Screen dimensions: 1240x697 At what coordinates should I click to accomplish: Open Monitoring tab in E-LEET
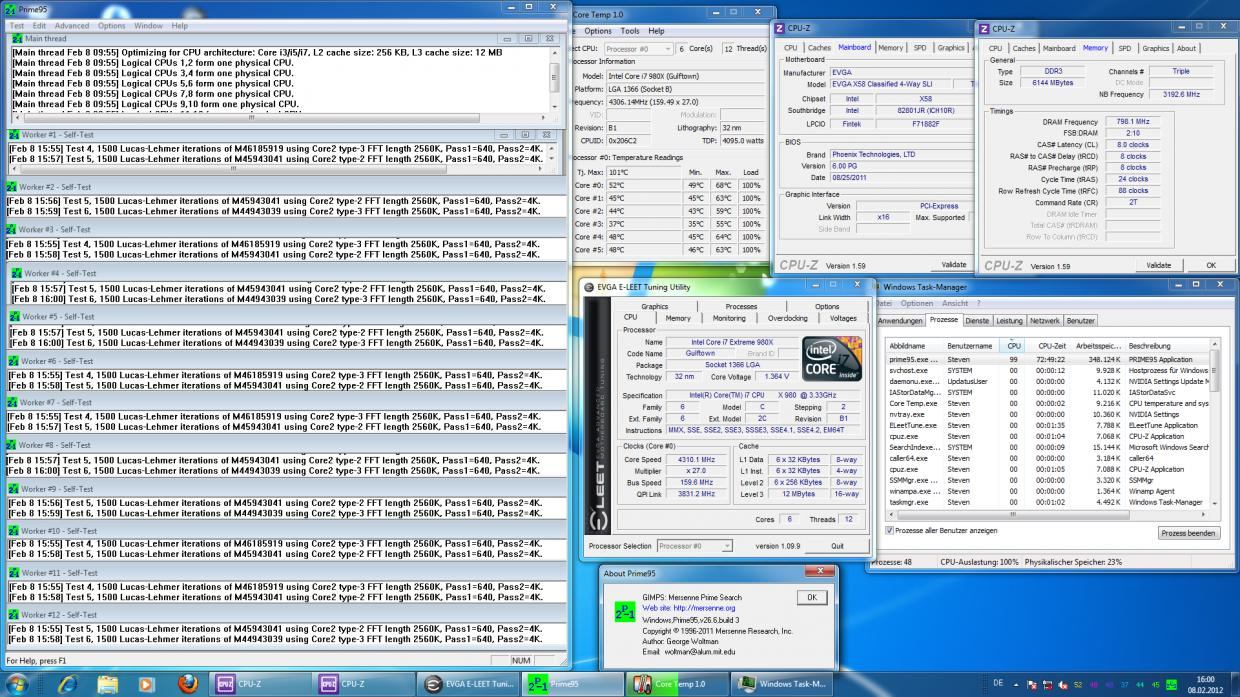[x=729, y=318]
